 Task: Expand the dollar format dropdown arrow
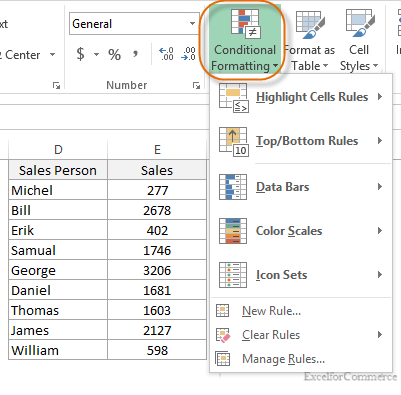click(x=96, y=54)
